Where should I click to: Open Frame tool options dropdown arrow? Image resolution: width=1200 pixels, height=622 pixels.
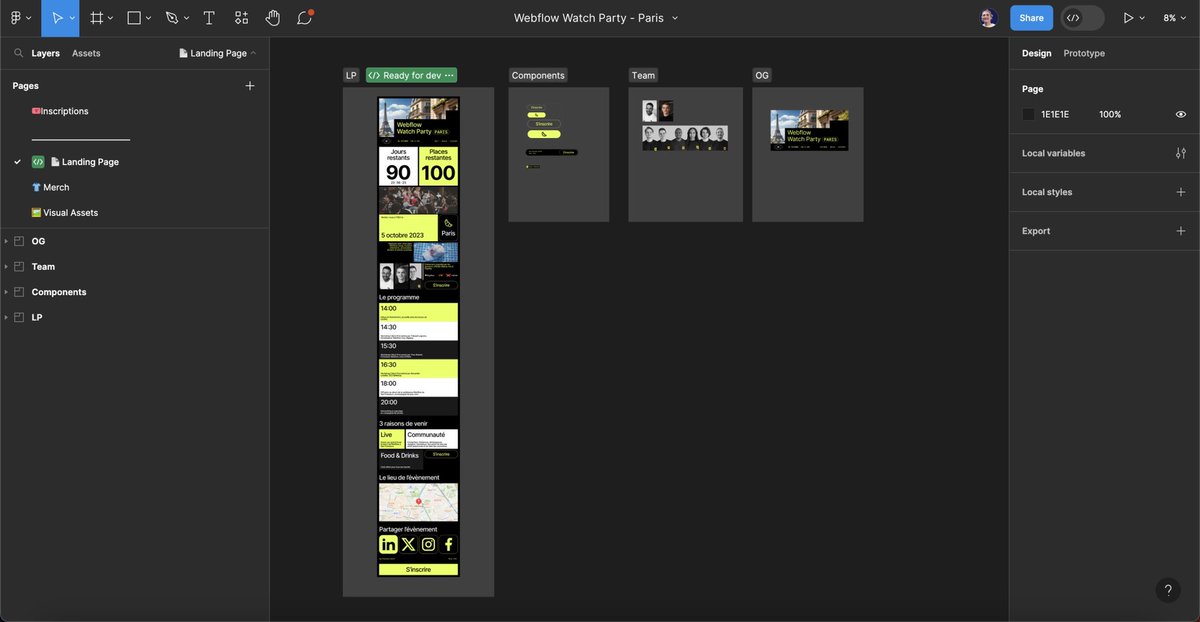[x=110, y=18]
